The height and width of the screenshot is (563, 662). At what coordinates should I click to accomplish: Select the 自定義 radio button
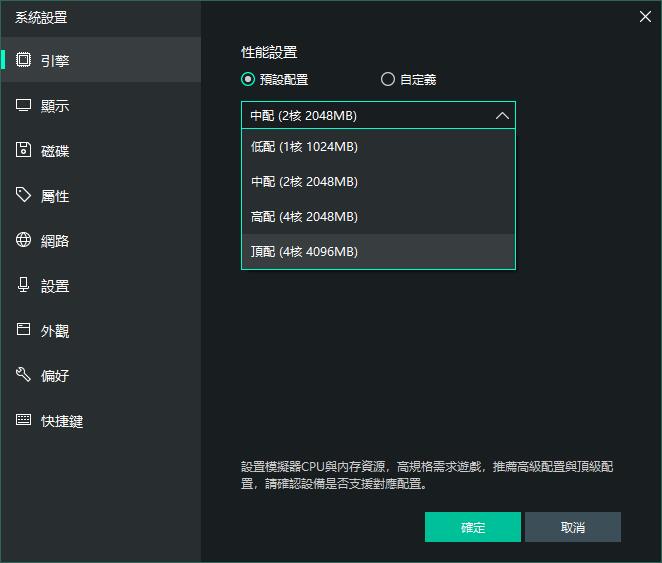coord(388,80)
